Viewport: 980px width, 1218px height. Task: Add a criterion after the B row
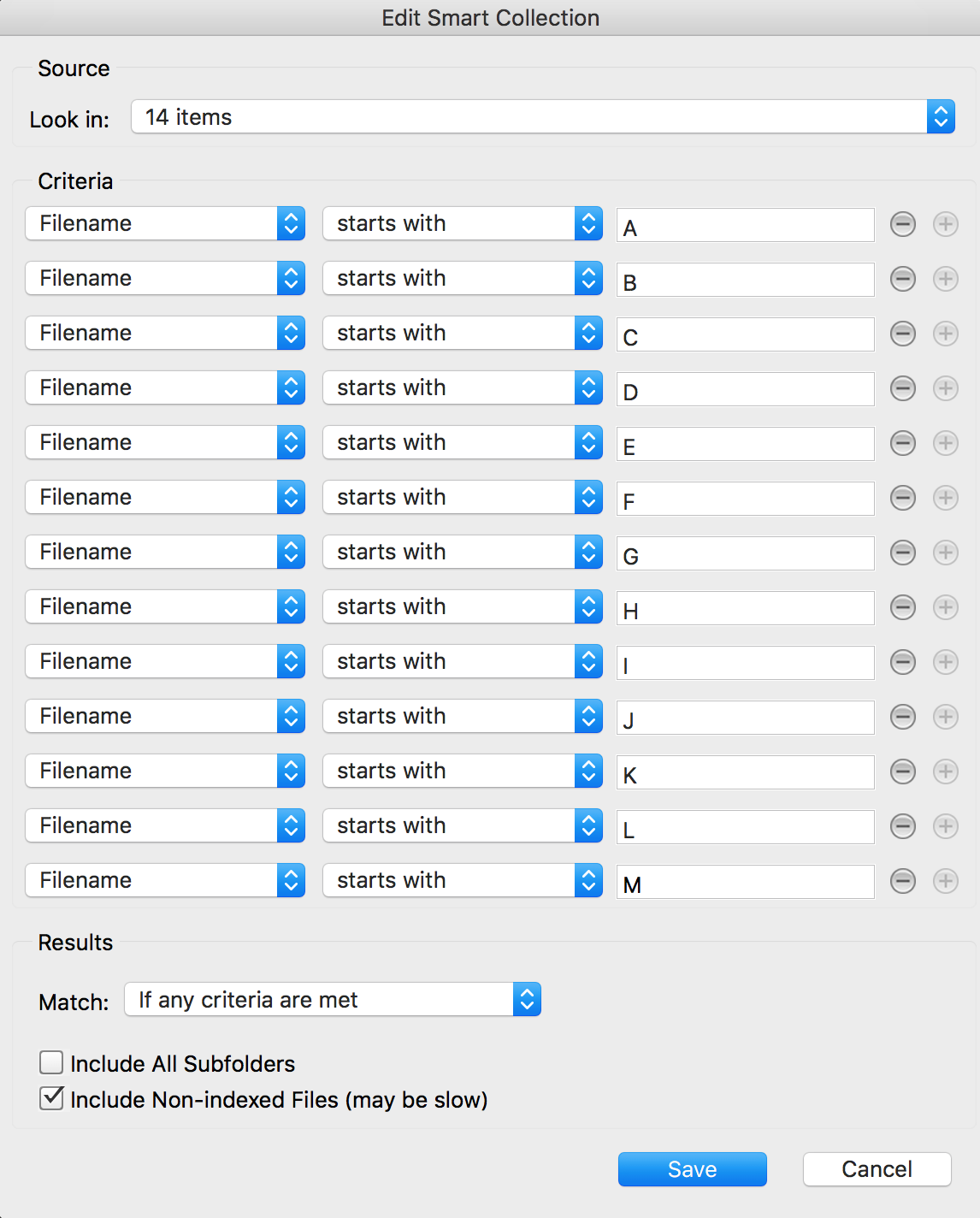[946, 279]
